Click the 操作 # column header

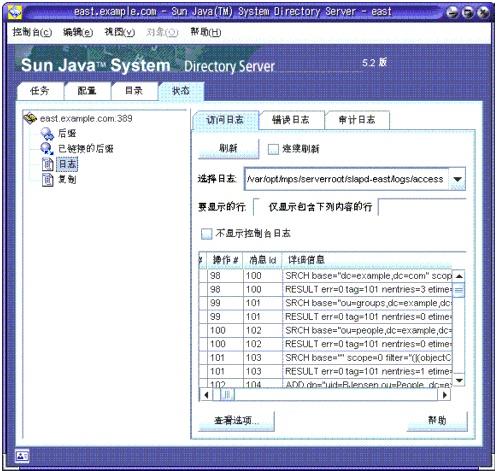point(225,260)
